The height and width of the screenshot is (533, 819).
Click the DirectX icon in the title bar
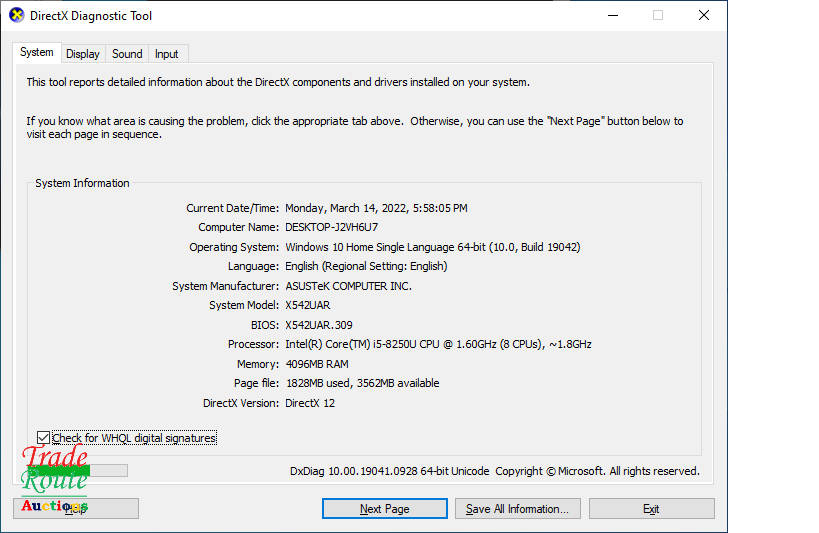pyautogui.click(x=16, y=15)
